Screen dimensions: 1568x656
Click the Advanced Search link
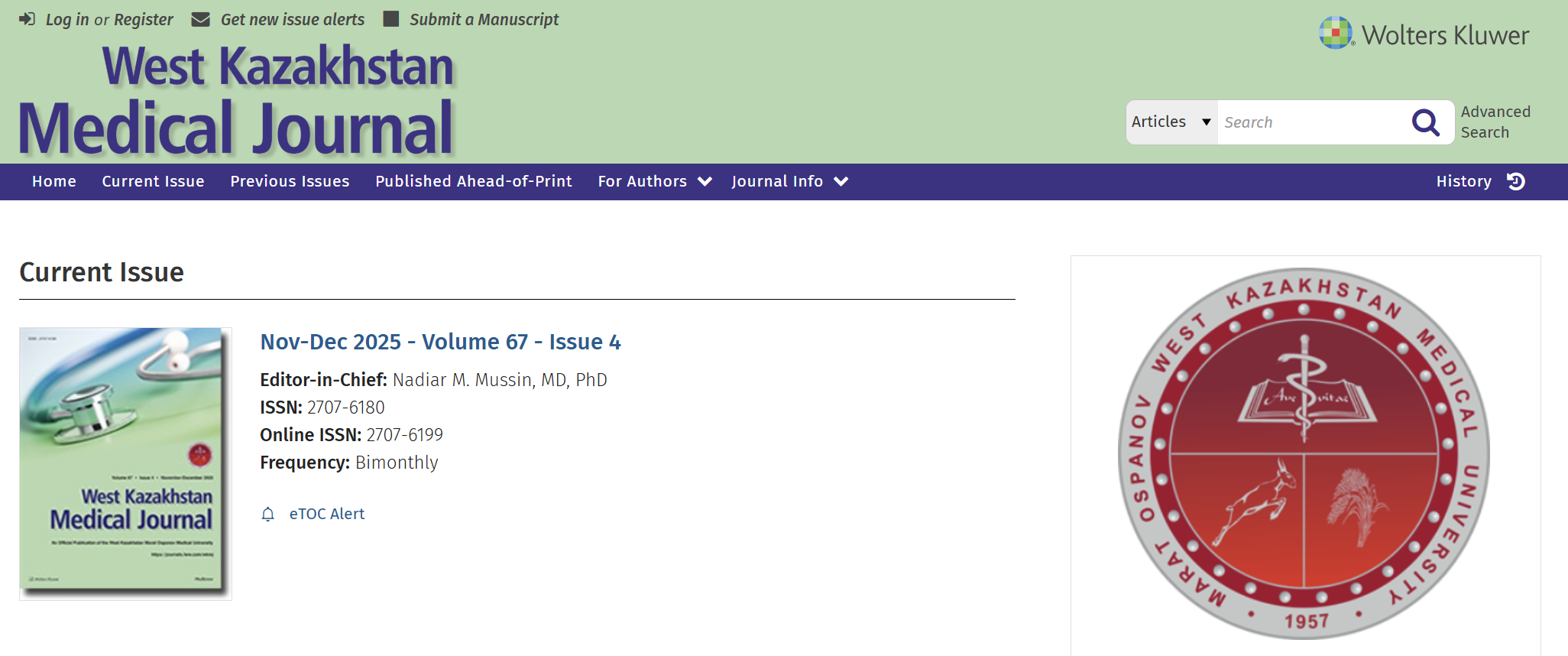click(x=1495, y=122)
